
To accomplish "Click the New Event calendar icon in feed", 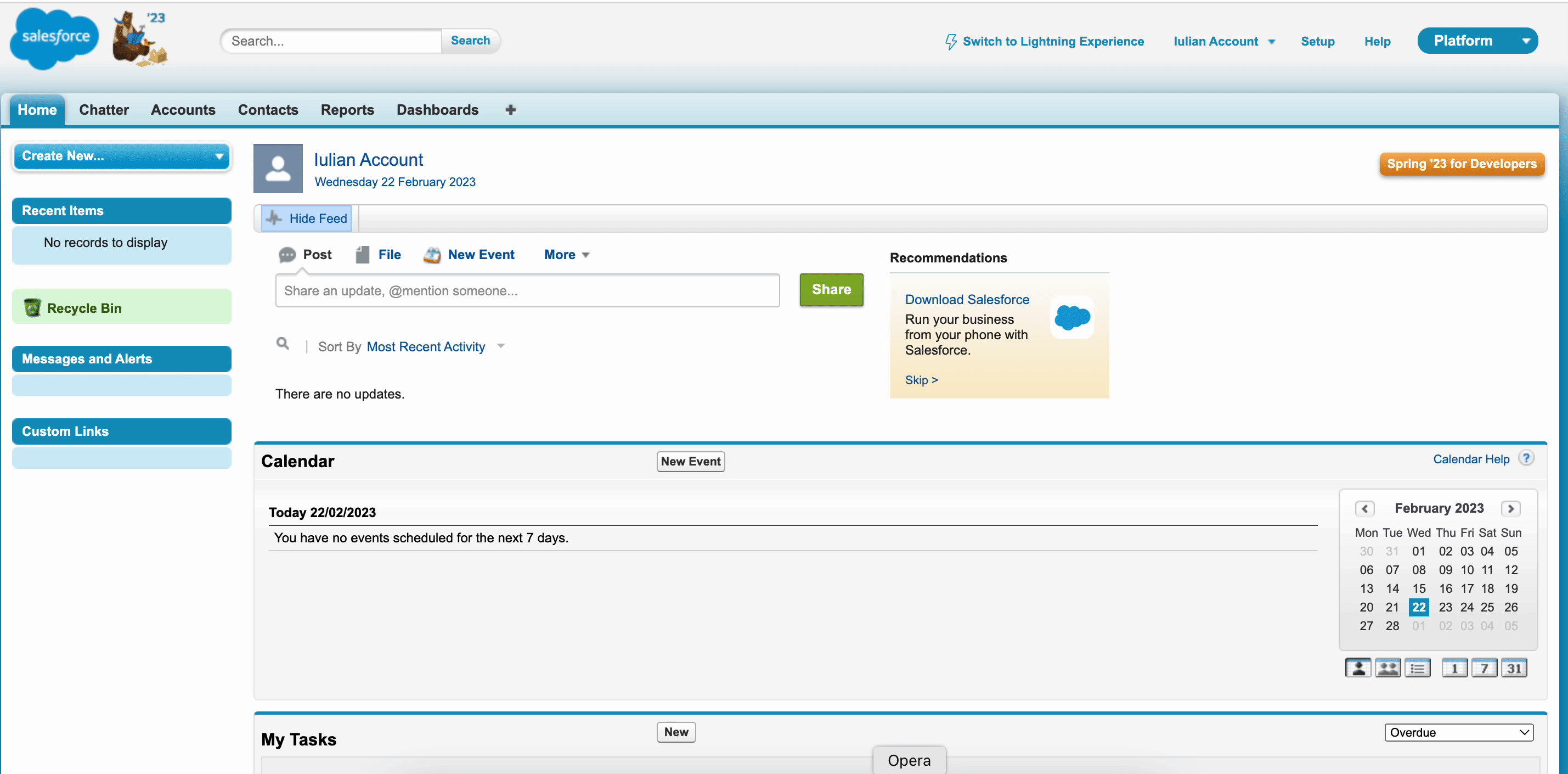I will [x=432, y=255].
